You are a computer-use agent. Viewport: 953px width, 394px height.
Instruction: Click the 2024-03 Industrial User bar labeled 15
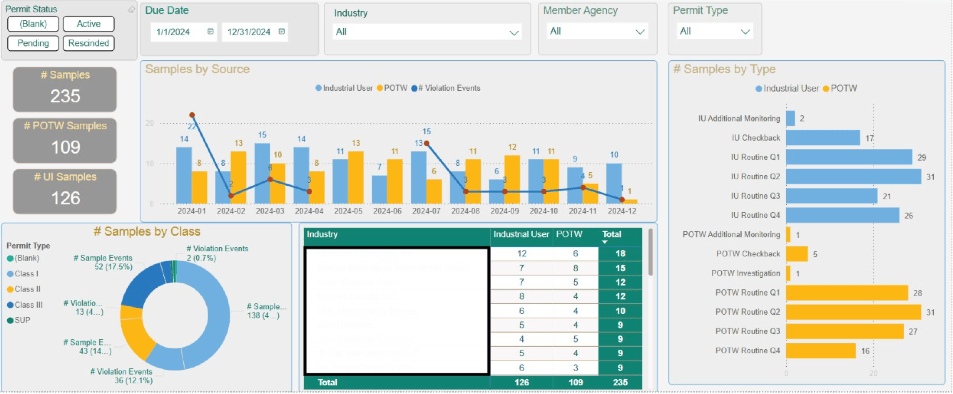pyautogui.click(x=263, y=173)
